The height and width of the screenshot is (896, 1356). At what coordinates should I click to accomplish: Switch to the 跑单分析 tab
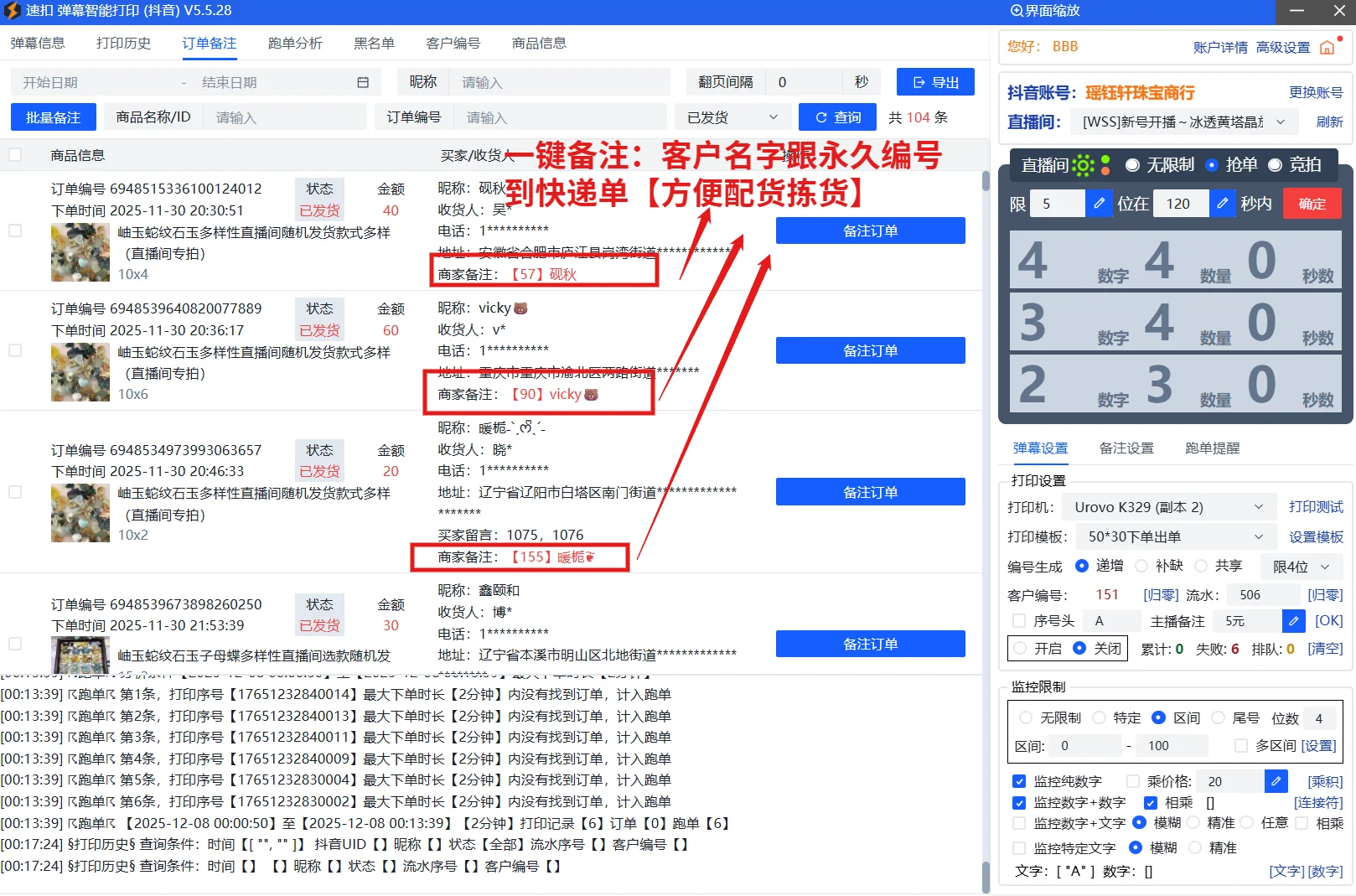coord(295,43)
